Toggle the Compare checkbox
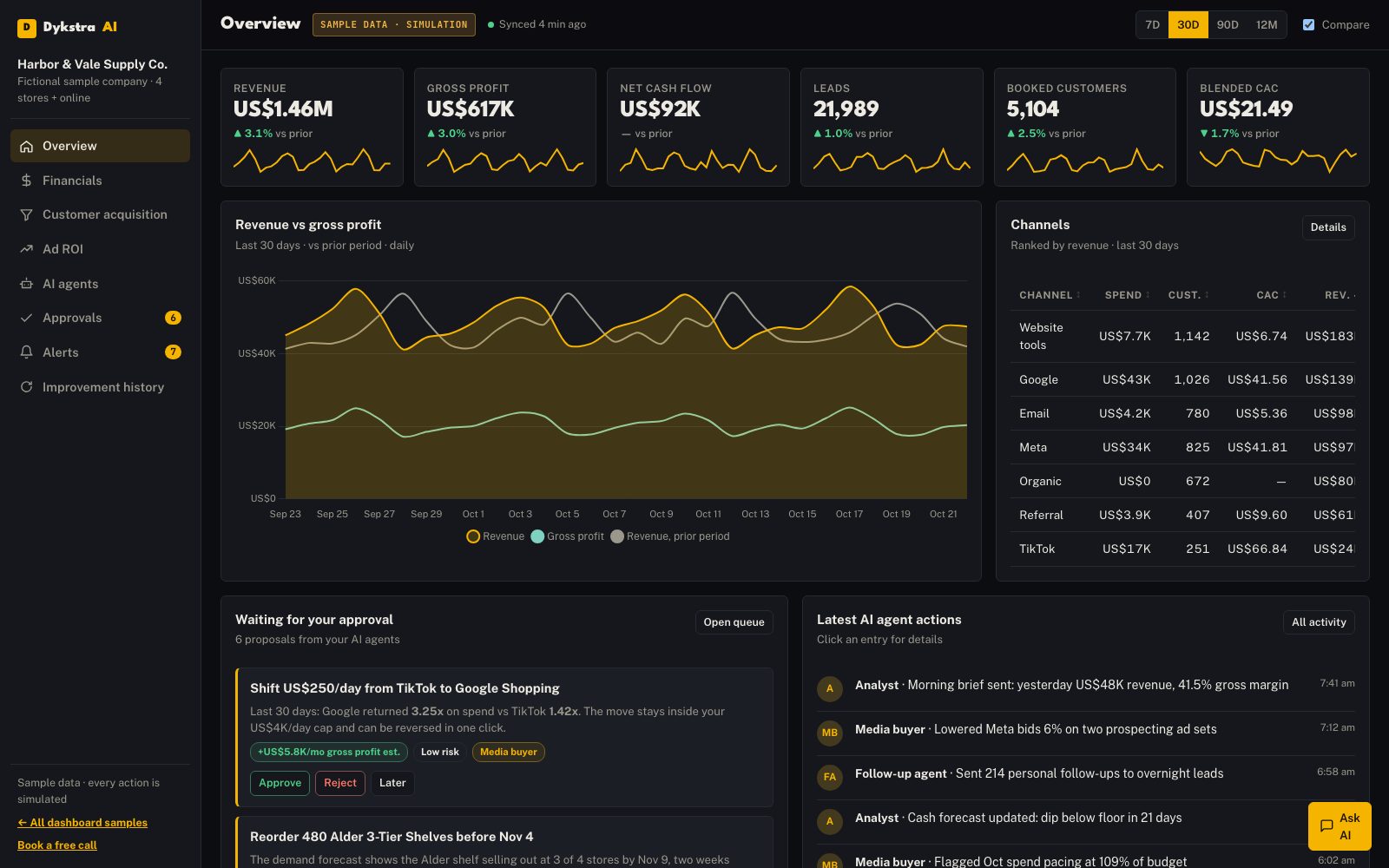Viewport: 1389px width, 868px height. pyautogui.click(x=1309, y=24)
